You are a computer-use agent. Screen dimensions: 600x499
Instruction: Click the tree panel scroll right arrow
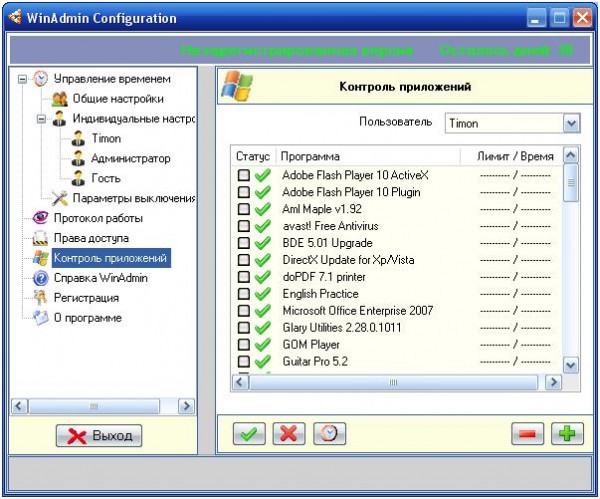coord(186,406)
